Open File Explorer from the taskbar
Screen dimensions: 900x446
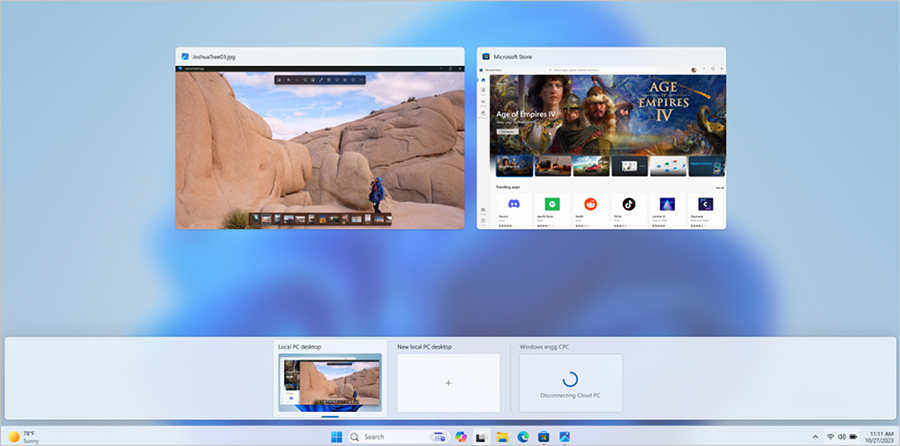pyautogui.click(x=502, y=437)
